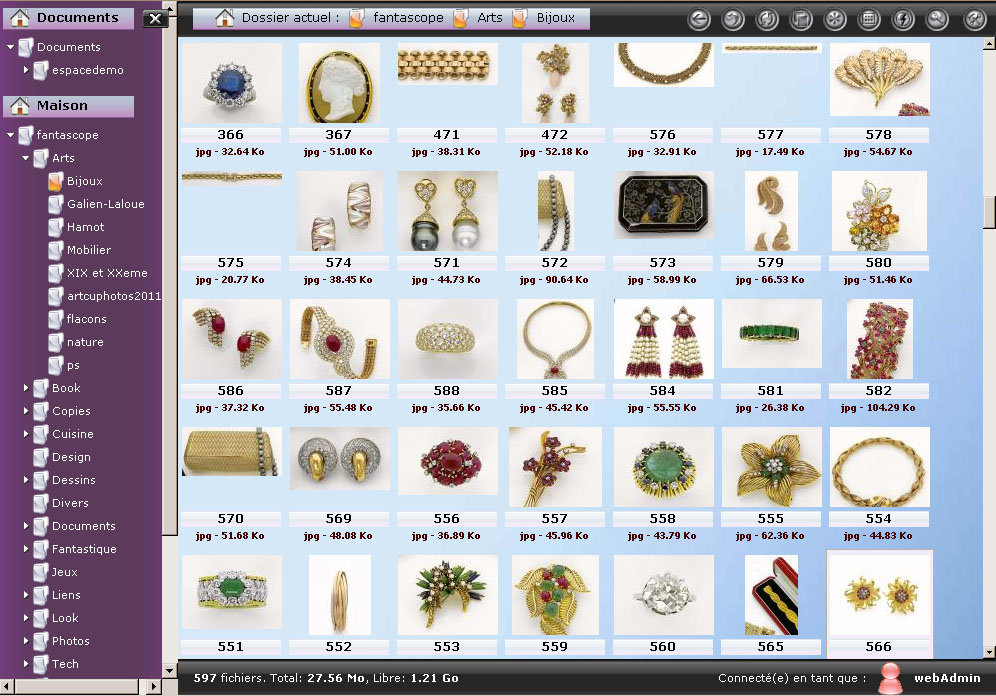Viewport: 996px width, 696px height.
Task: Open search with the magnifier toolbar icon
Action: pyautogui.click(x=937, y=20)
